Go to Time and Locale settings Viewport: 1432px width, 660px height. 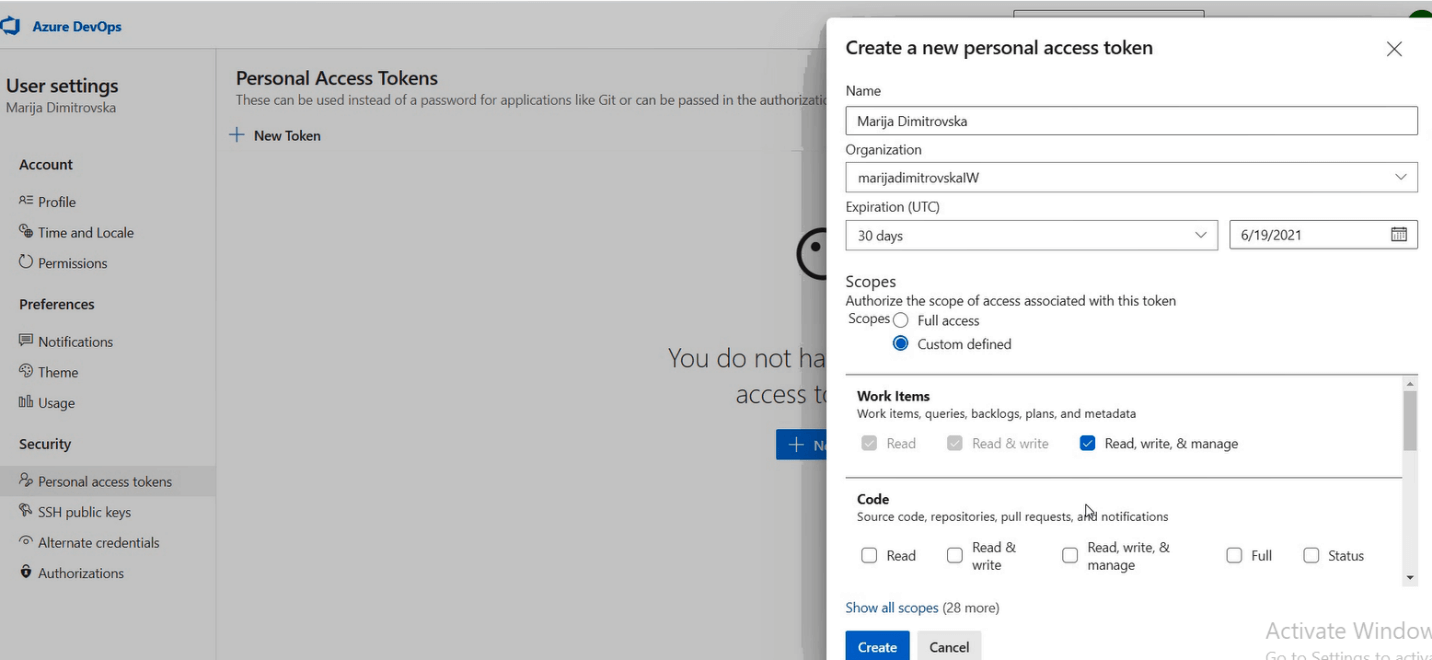[x=86, y=233]
